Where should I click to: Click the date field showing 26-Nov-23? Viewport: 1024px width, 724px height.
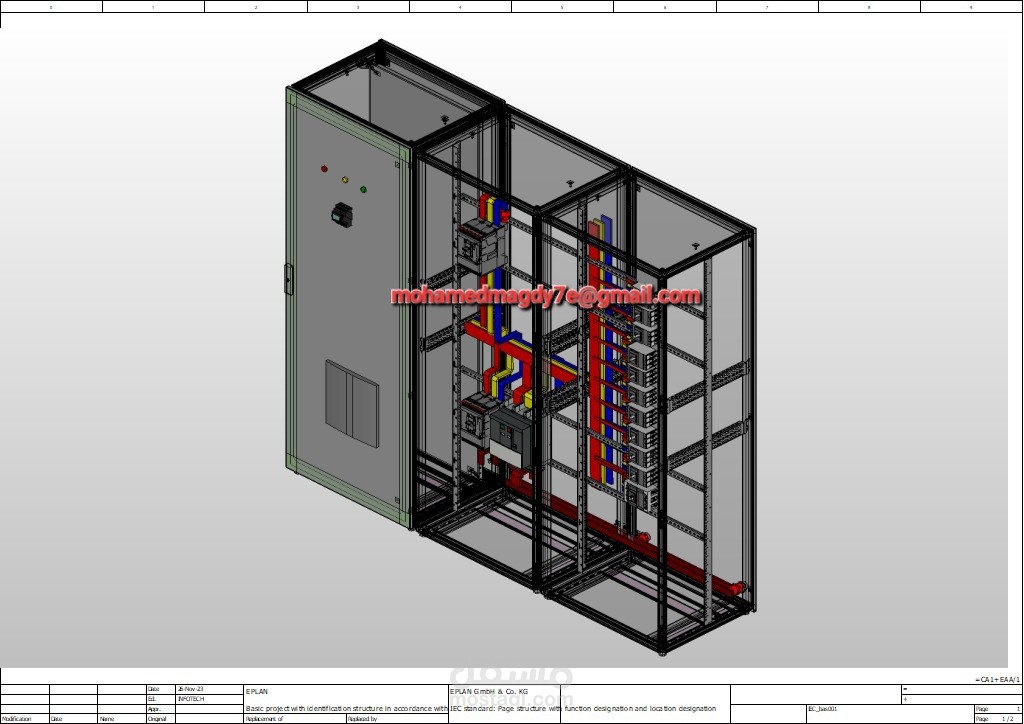[192, 689]
